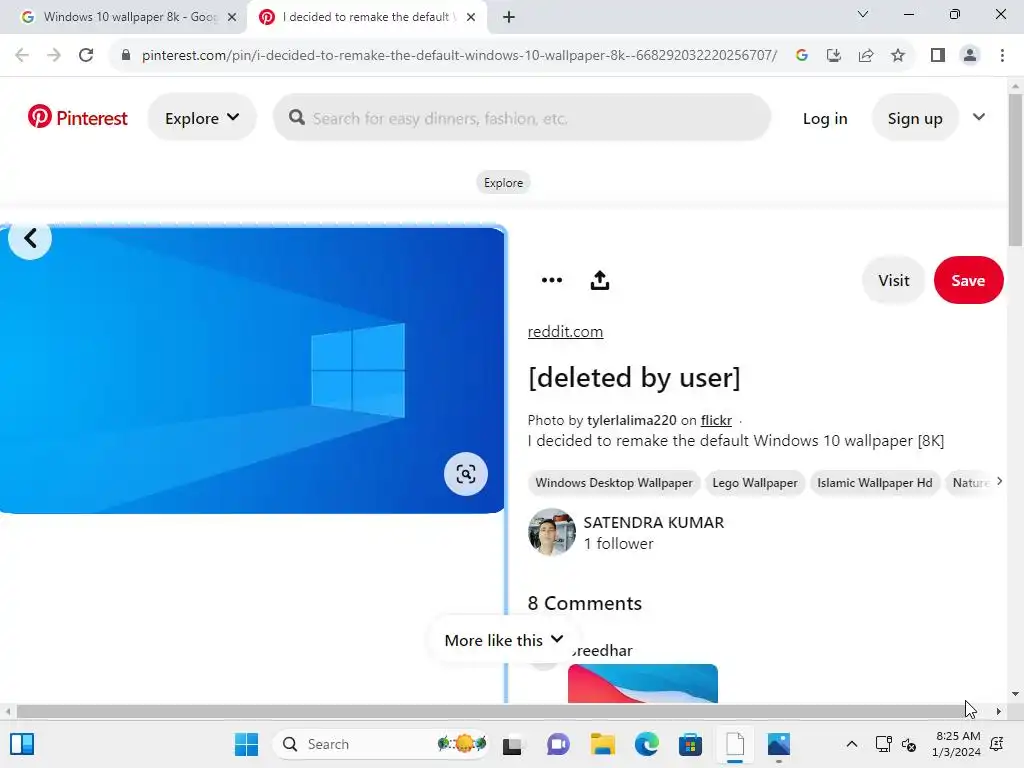This screenshot has height=768, width=1024.
Task: Click the visual search lens icon on image
Action: 466,474
